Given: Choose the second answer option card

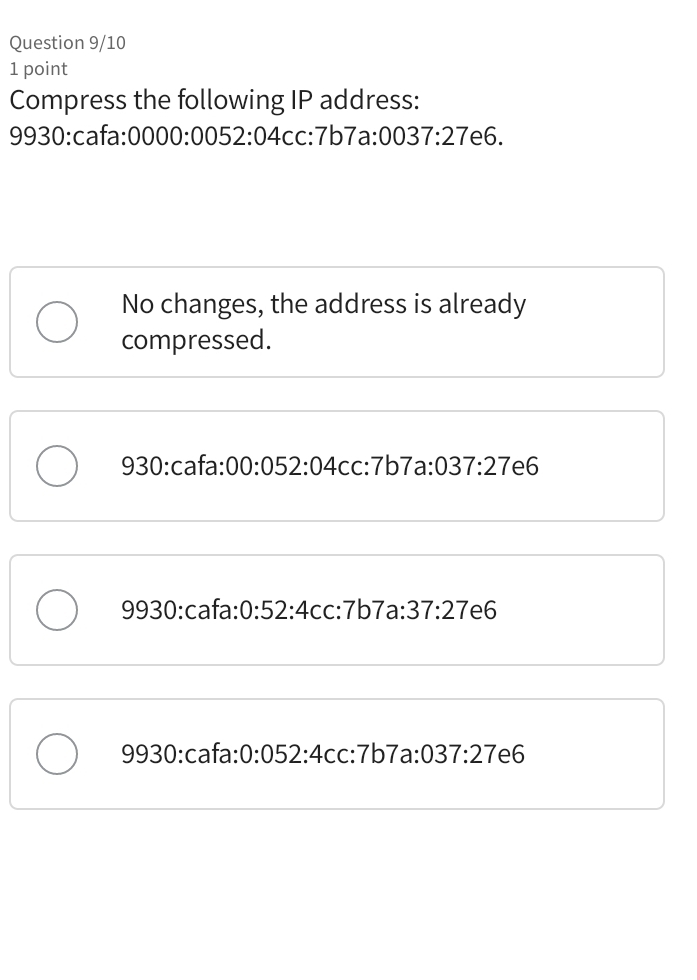Looking at the screenshot, I should (x=336, y=466).
